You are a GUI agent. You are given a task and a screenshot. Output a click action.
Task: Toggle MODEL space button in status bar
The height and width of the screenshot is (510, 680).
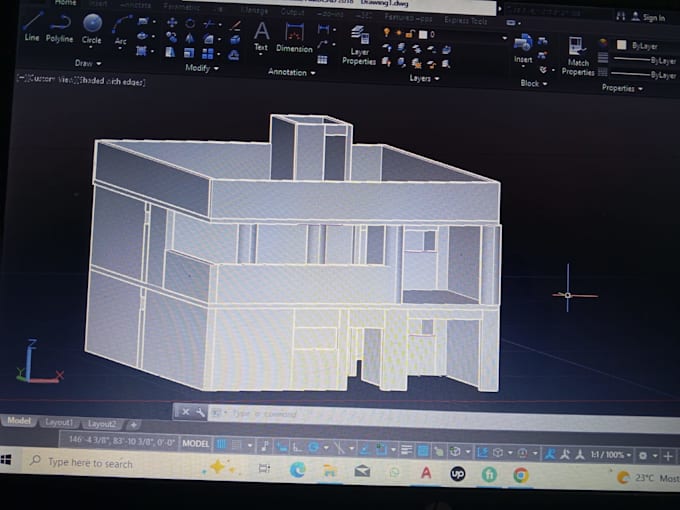click(x=196, y=443)
